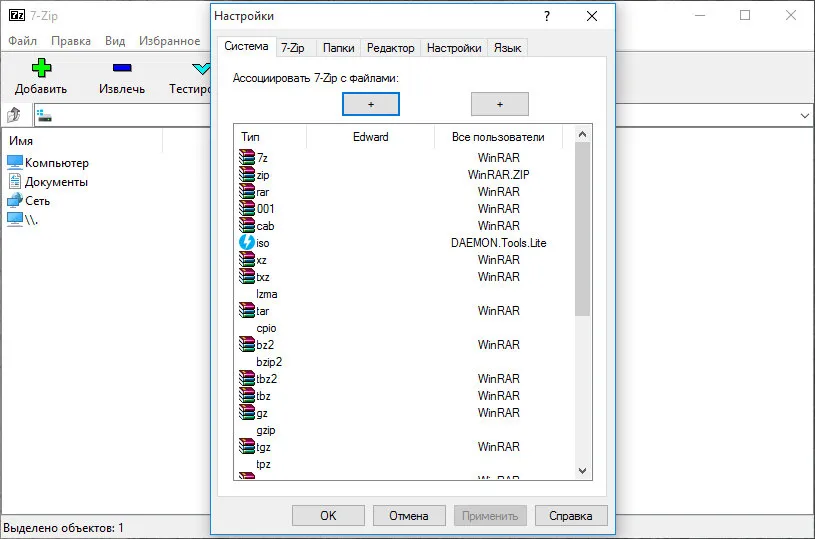Screen dimensions: 815x539
Task: Select the \\. device icon
Action: [x=15, y=219]
